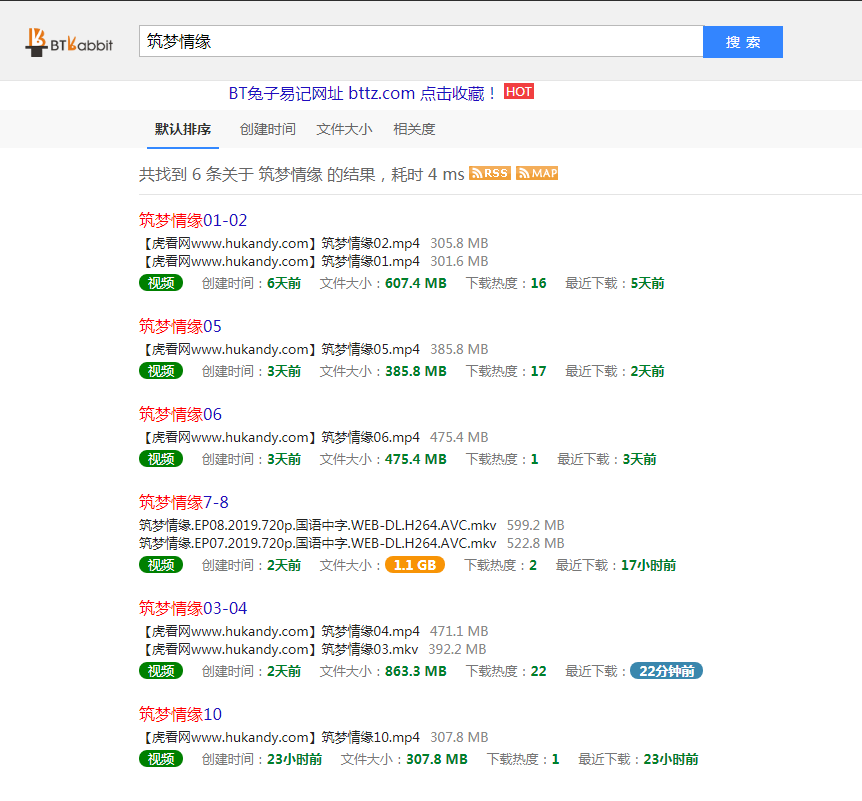Image resolution: width=862 pixels, height=801 pixels.
Task: Click 视频 tag under 筑梦情缘10
Action: 161,759
